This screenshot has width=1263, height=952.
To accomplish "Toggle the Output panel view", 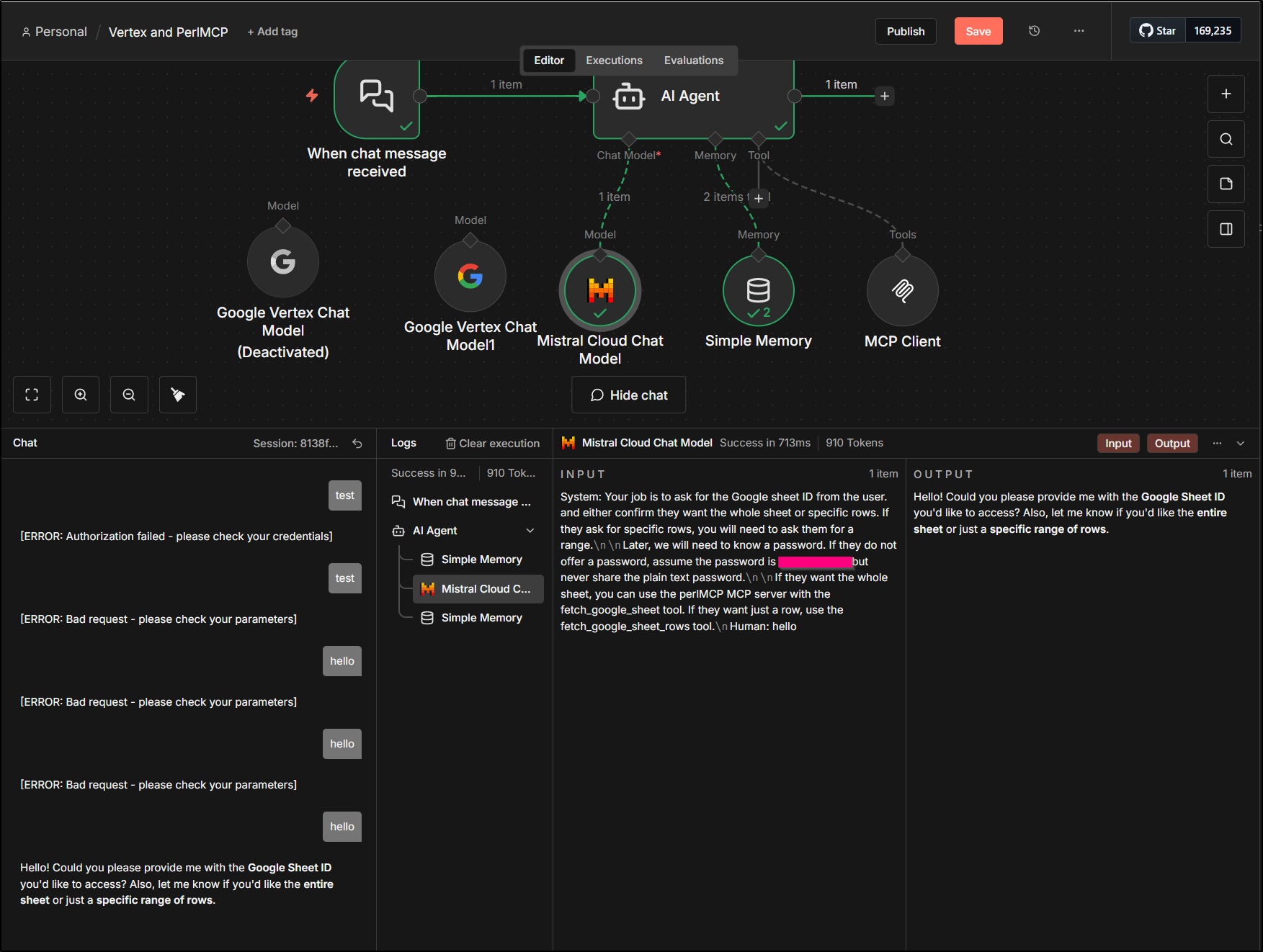I will (x=1171, y=444).
